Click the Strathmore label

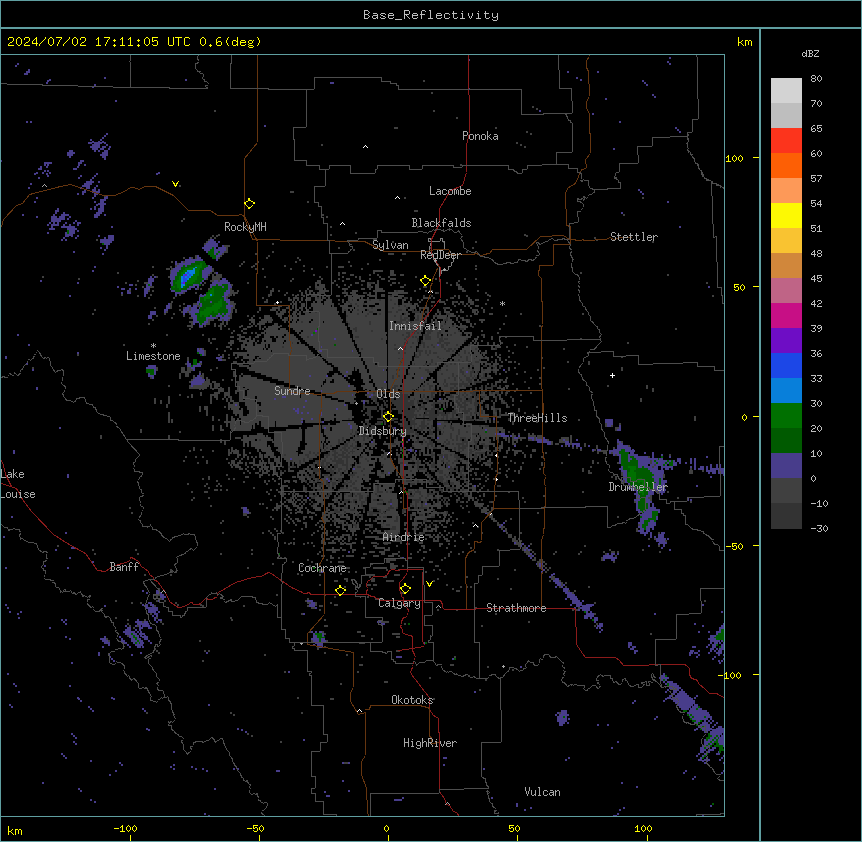tap(516, 608)
